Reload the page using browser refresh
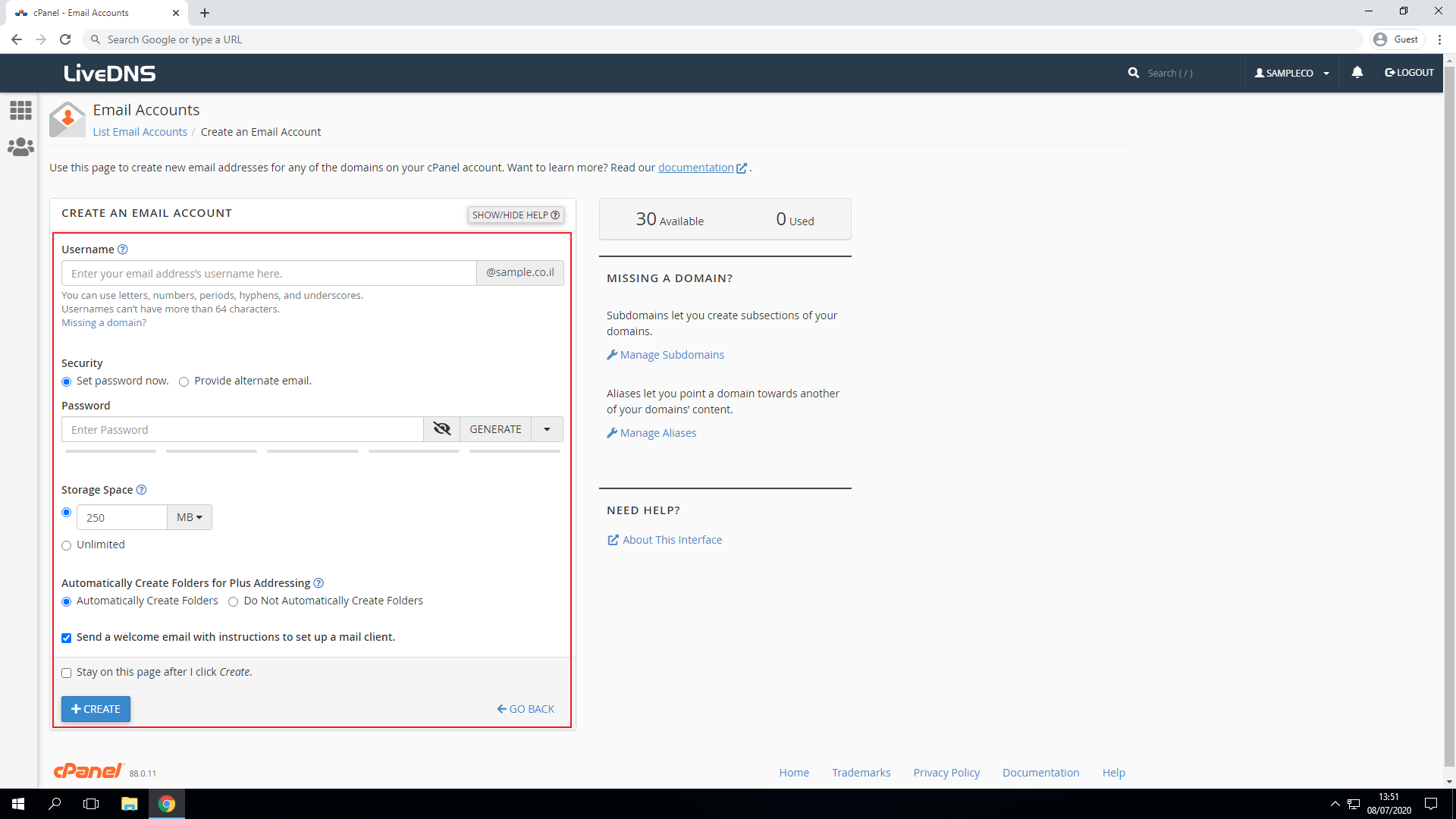 65,39
